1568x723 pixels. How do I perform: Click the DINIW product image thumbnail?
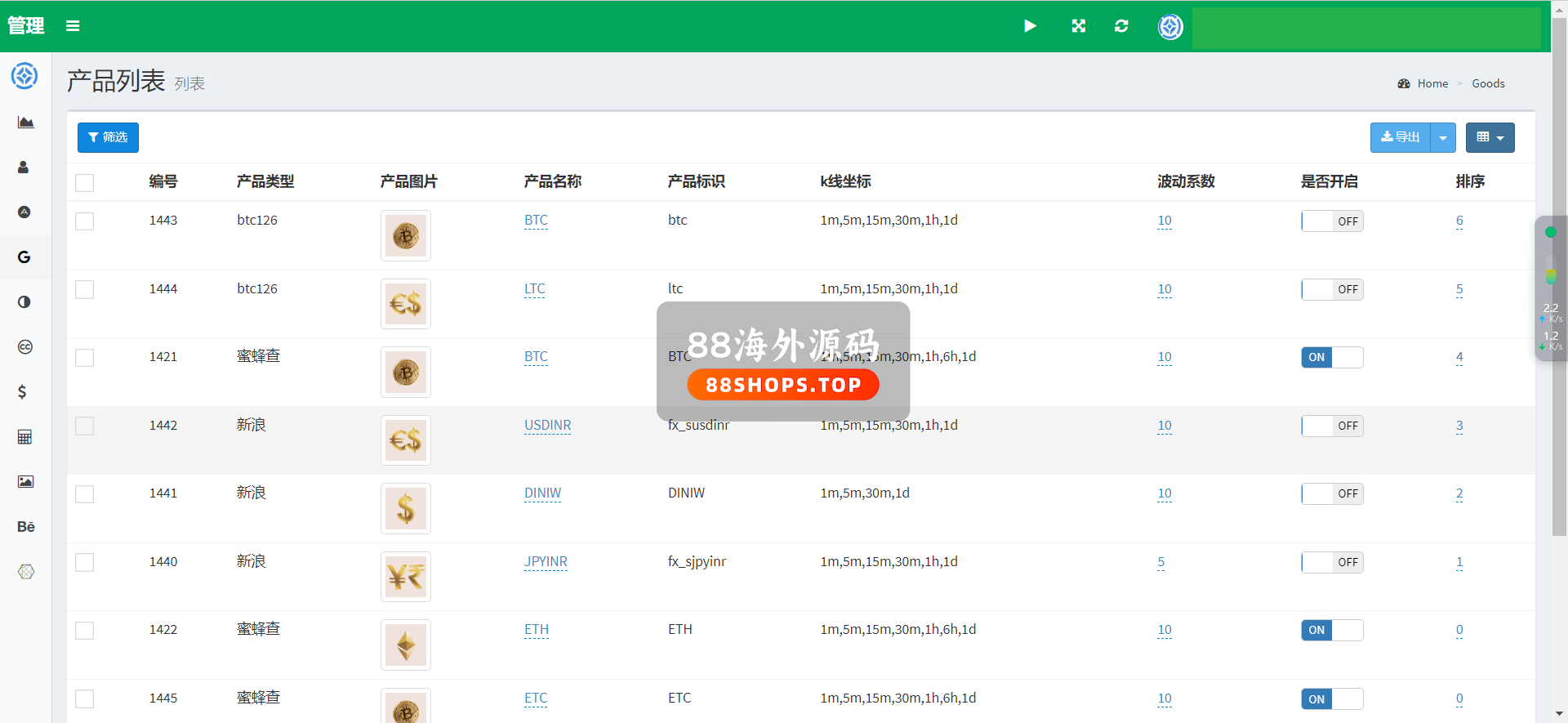406,509
